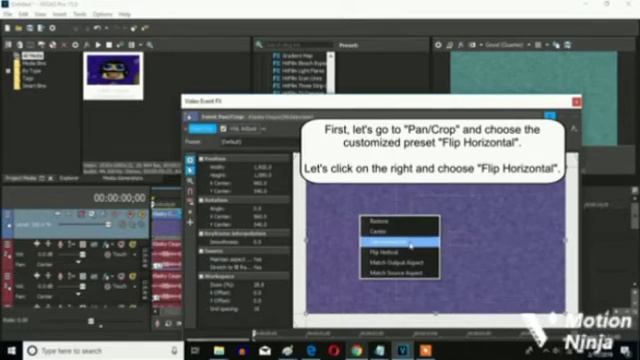This screenshot has width=640, height=360.
Task: Select the Gradient Map effect in FX list
Action: click(298, 56)
